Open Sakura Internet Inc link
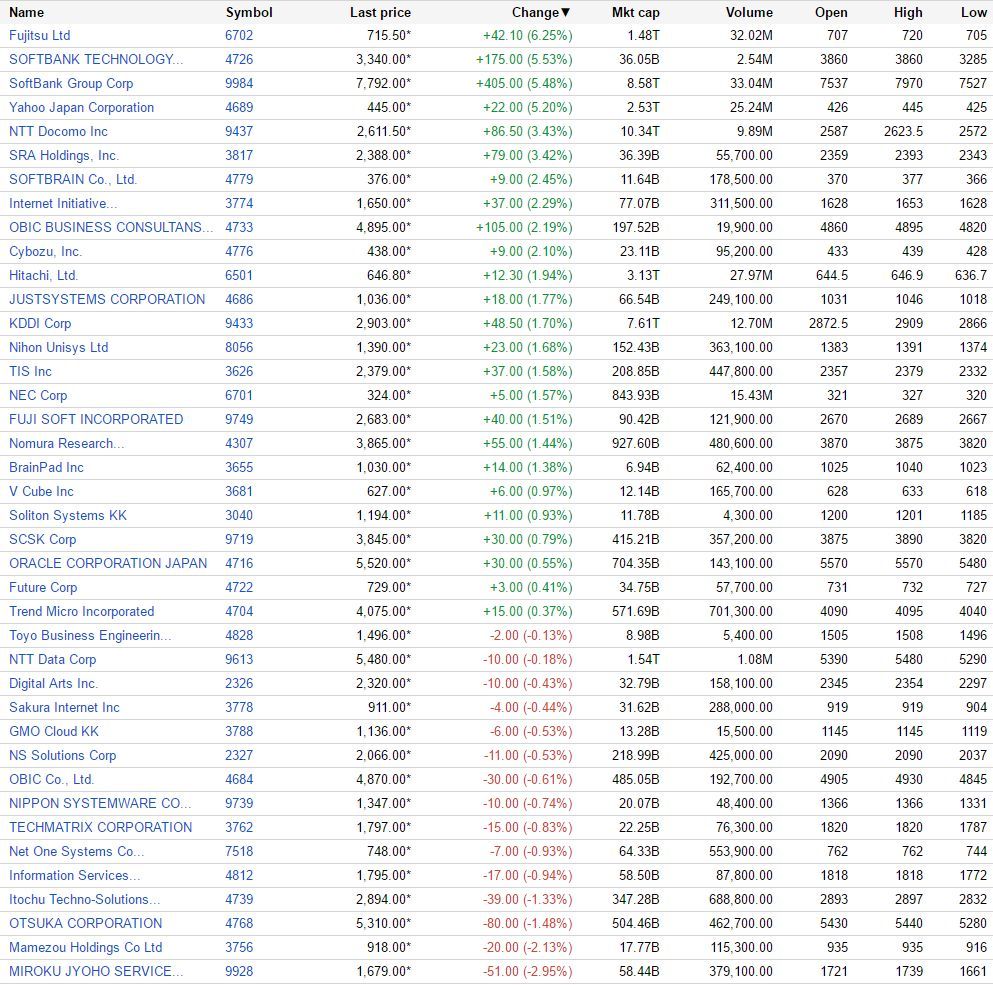 [64, 708]
